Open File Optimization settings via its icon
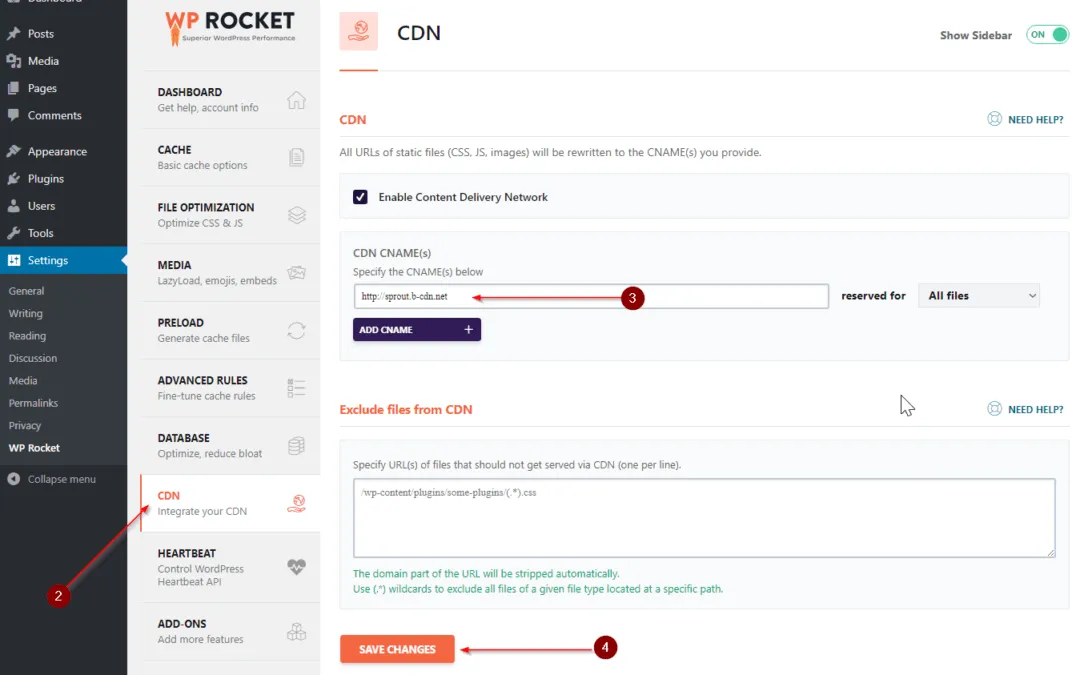The height and width of the screenshot is (675, 1080). coord(297,215)
